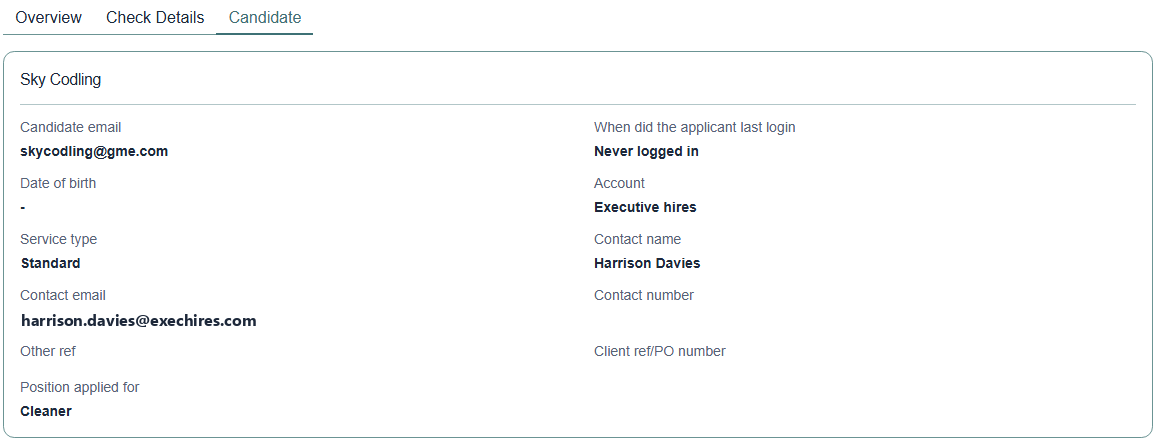Click the Never logged in value

[x=646, y=151]
